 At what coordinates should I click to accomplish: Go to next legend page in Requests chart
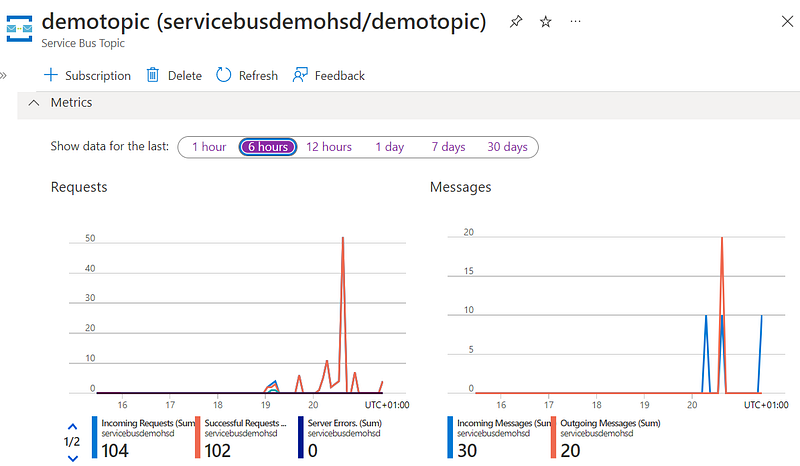pos(72,458)
